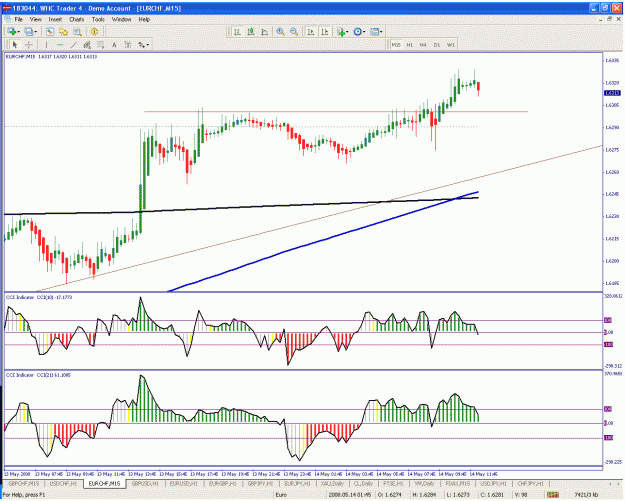Switch to the EURJPY,H1 chart tab
Image resolution: width=625 pixels, height=501 pixels.
pos(297,483)
